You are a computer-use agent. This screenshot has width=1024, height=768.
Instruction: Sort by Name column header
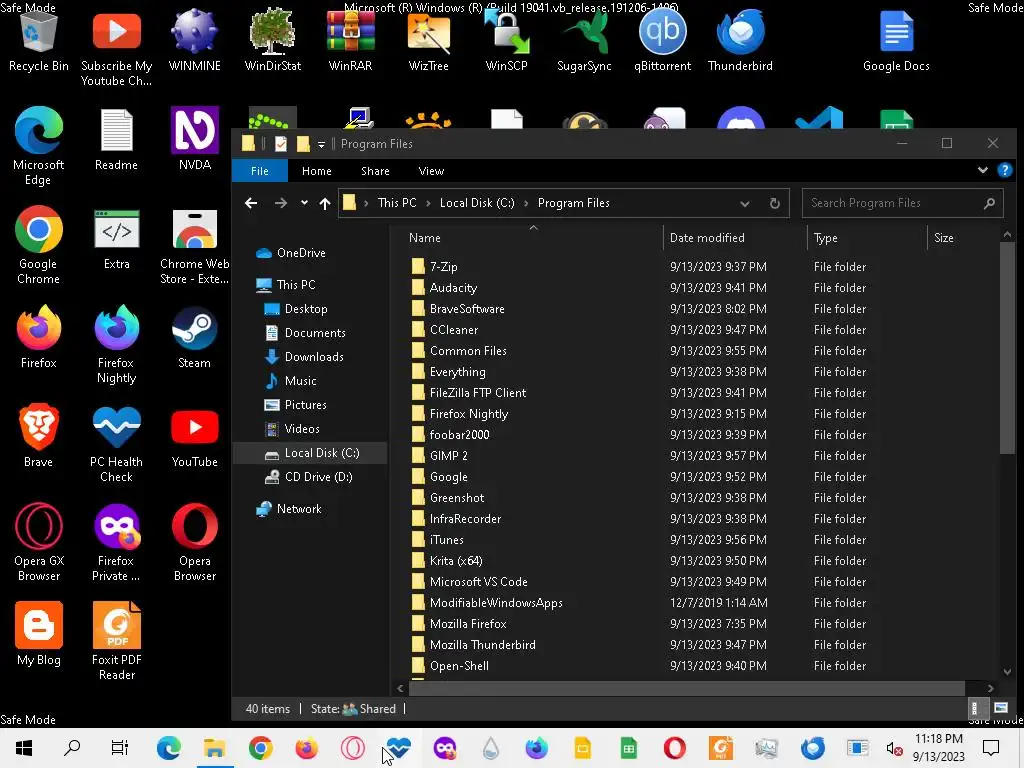(x=532, y=238)
